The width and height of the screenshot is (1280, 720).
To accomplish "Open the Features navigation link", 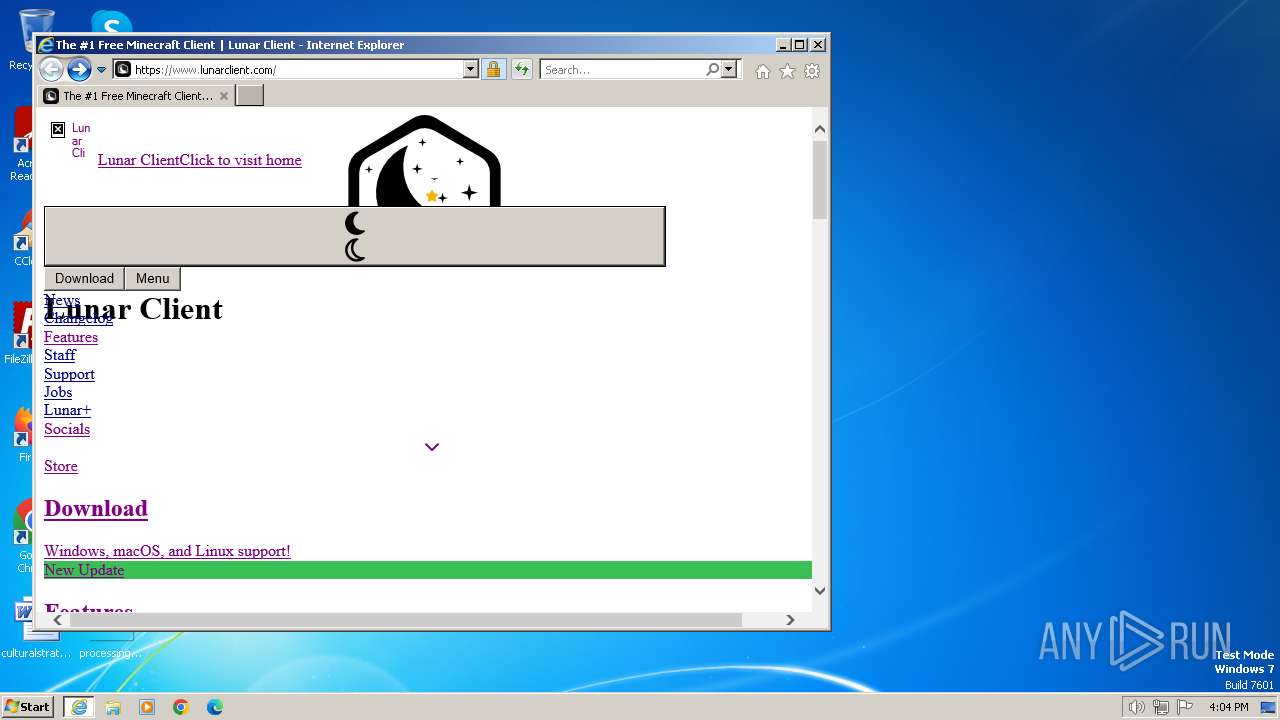I will click(x=71, y=337).
